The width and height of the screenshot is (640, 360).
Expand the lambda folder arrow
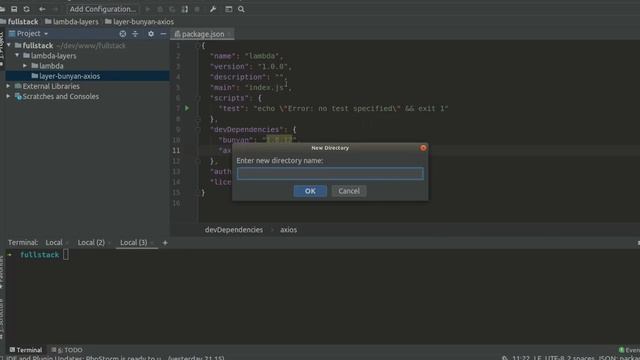coord(25,66)
